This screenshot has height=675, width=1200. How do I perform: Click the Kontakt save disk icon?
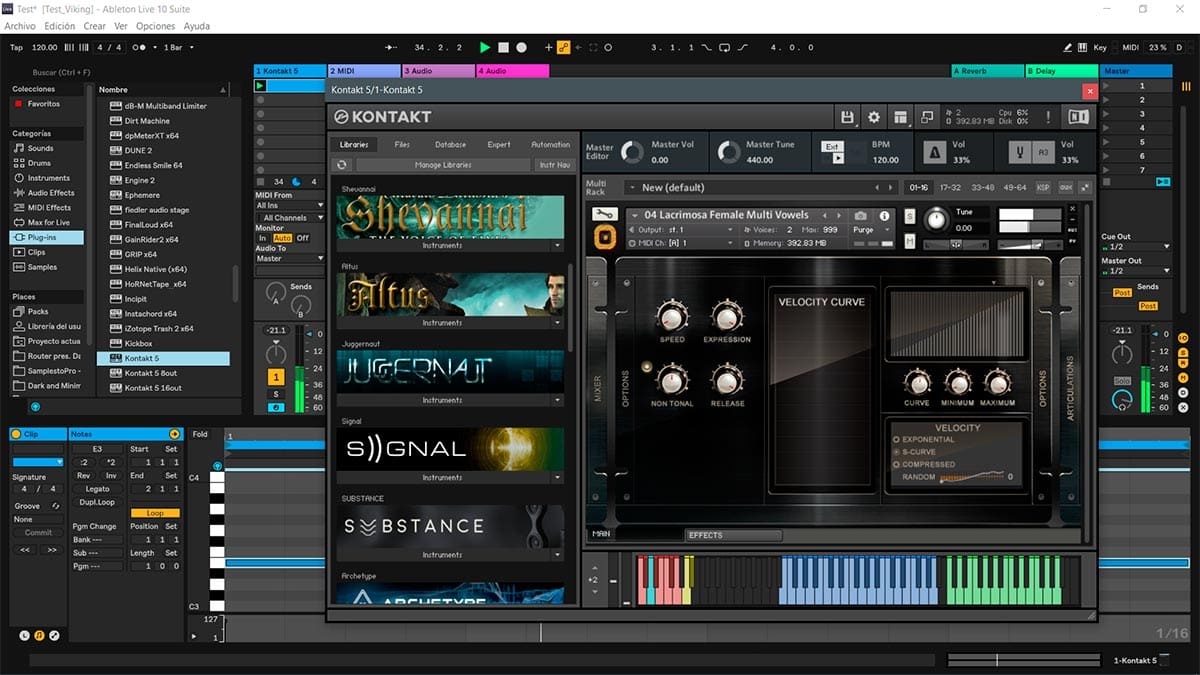(847, 117)
